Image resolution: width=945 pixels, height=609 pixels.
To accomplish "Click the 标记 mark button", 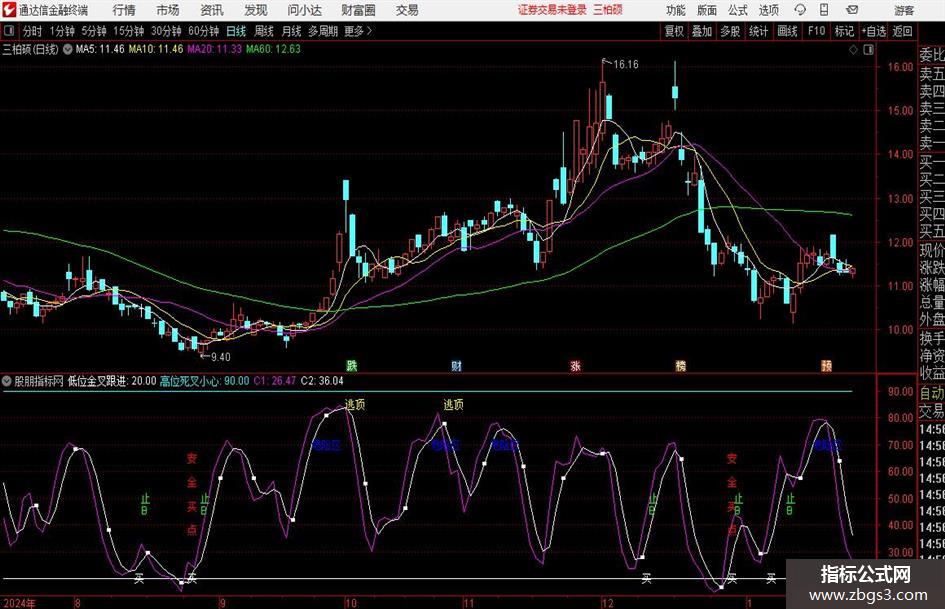I will click(844, 31).
